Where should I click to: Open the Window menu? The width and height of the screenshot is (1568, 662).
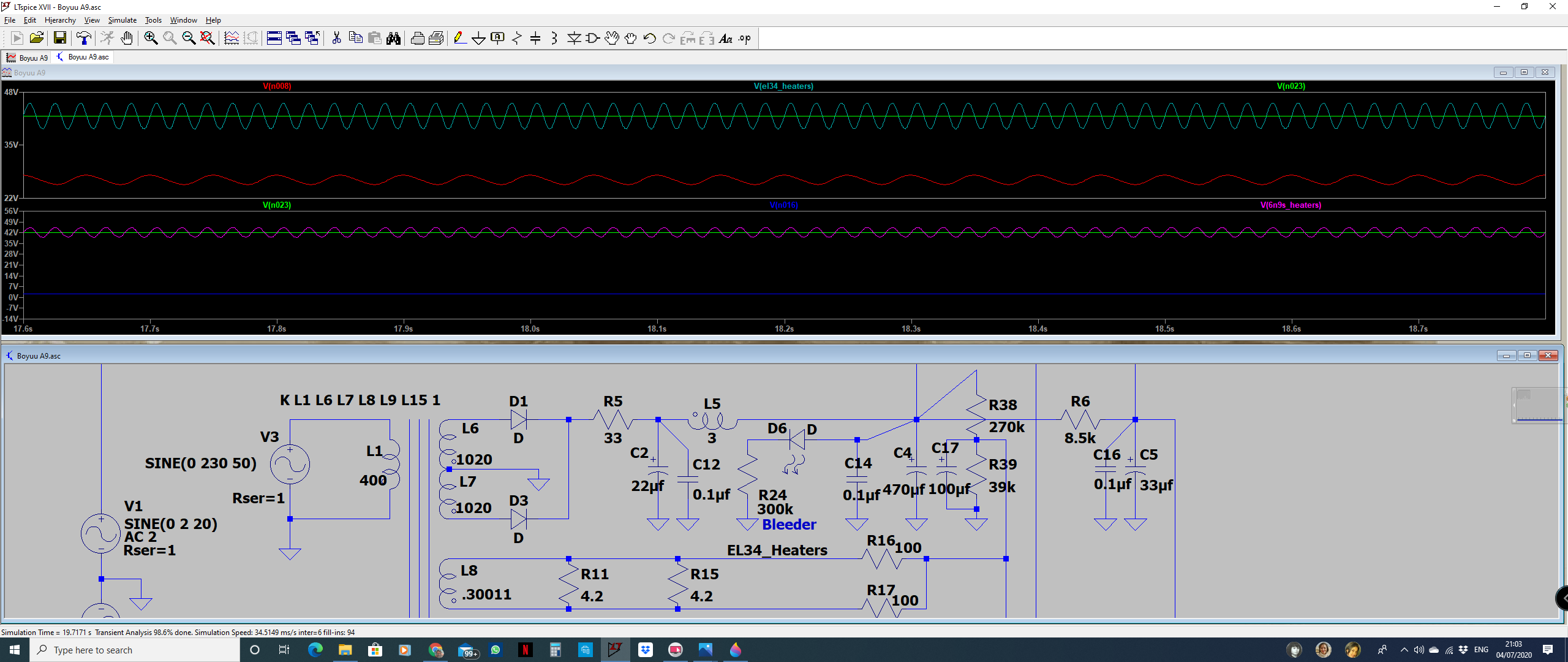tap(184, 20)
